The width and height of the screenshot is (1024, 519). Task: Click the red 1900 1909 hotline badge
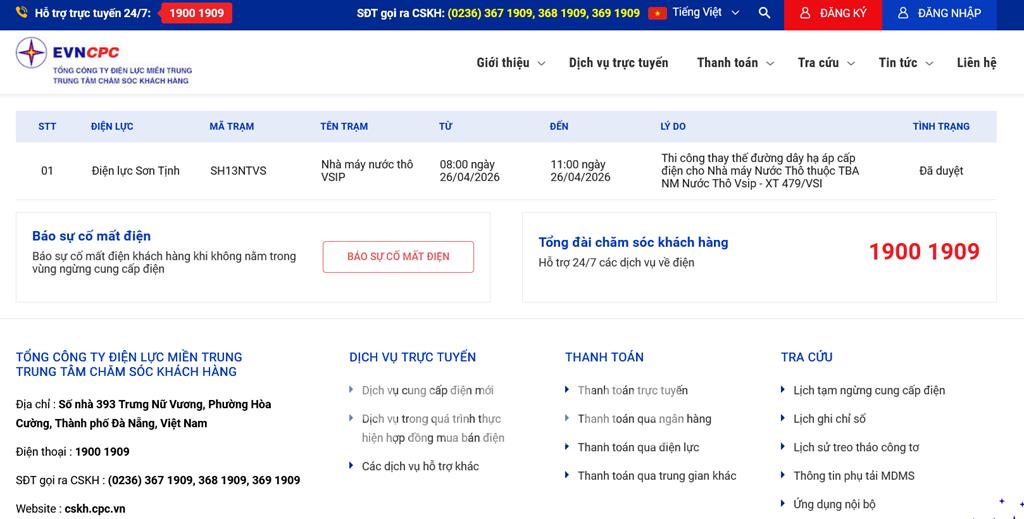coord(196,13)
